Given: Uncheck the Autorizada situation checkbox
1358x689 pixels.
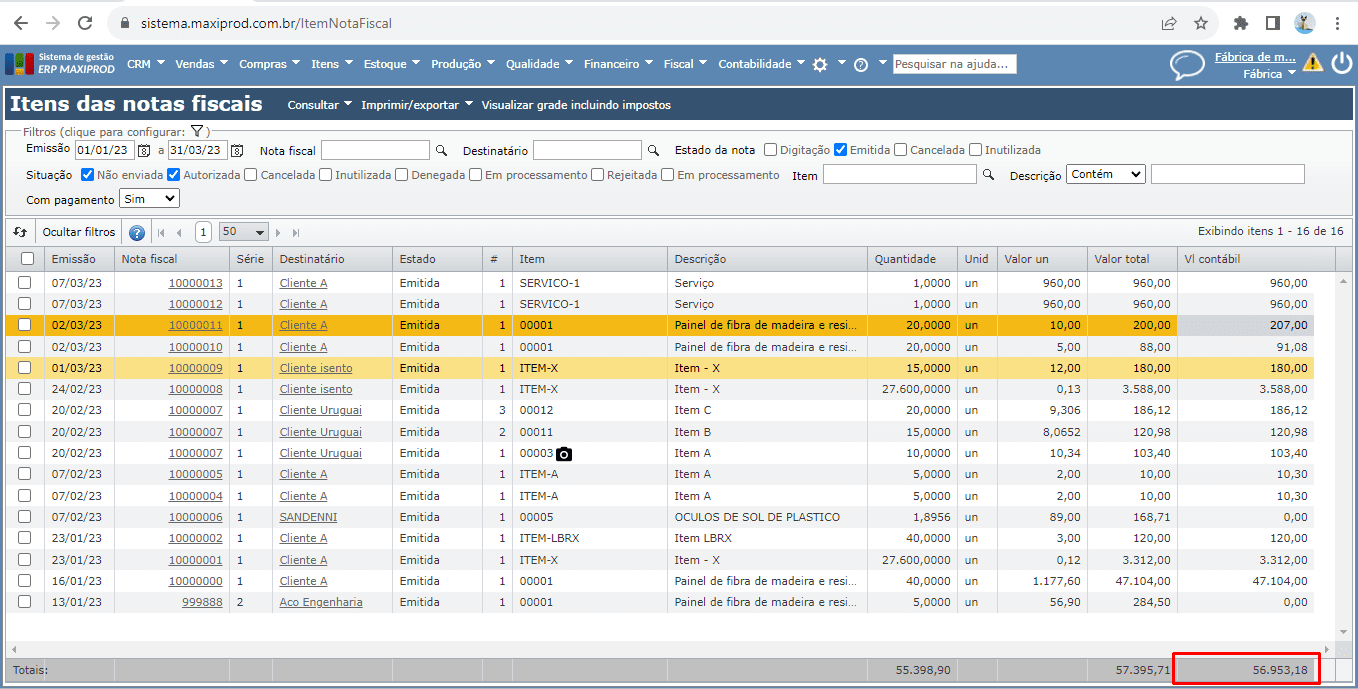Looking at the screenshot, I should pos(174,175).
